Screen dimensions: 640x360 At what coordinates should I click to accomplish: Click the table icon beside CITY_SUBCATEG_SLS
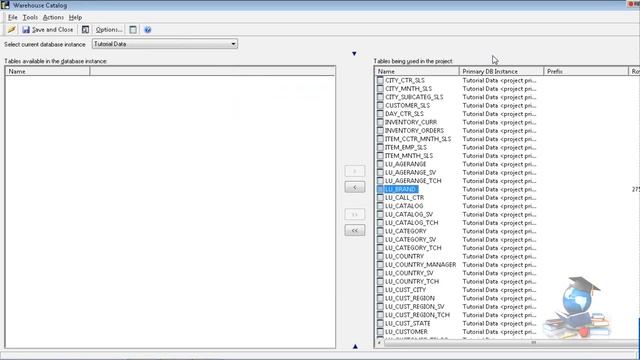[380, 97]
